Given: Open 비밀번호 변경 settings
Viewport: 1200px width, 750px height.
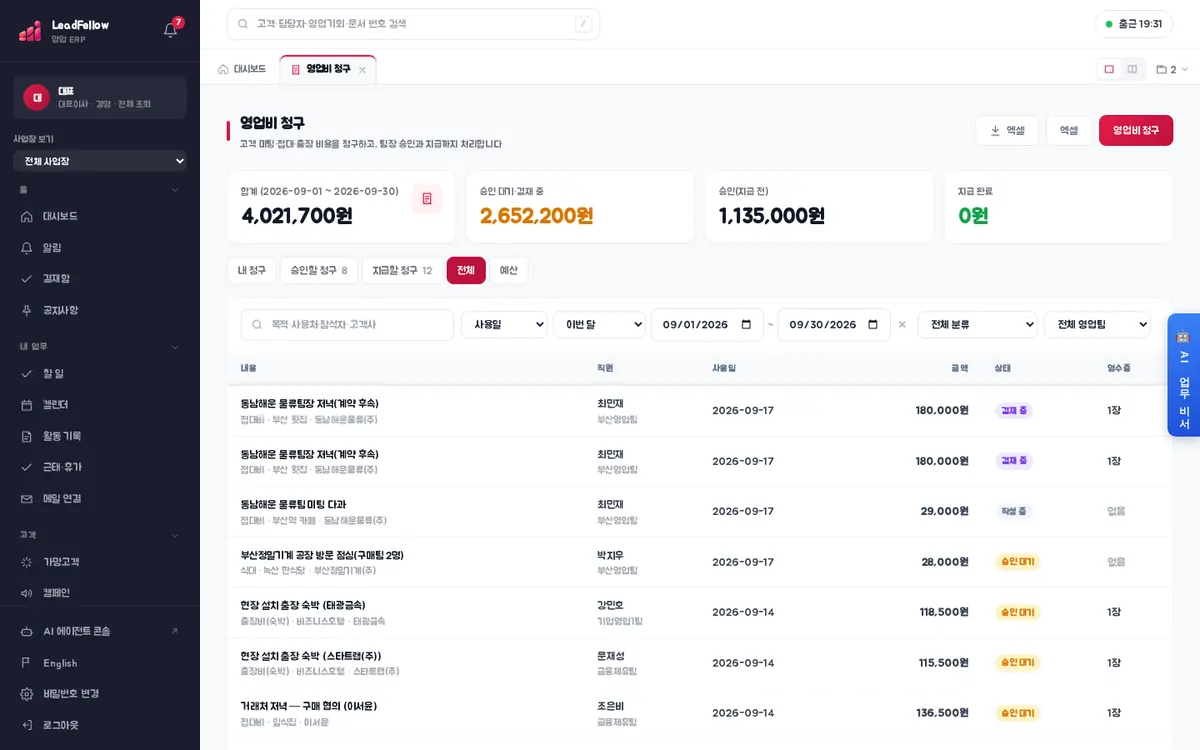Looking at the screenshot, I should point(100,694).
